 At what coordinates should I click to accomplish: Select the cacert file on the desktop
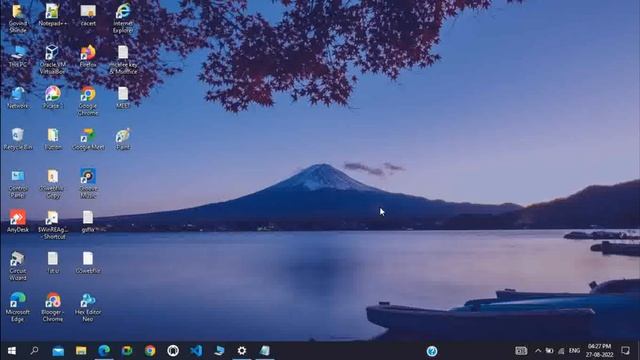pos(88,15)
